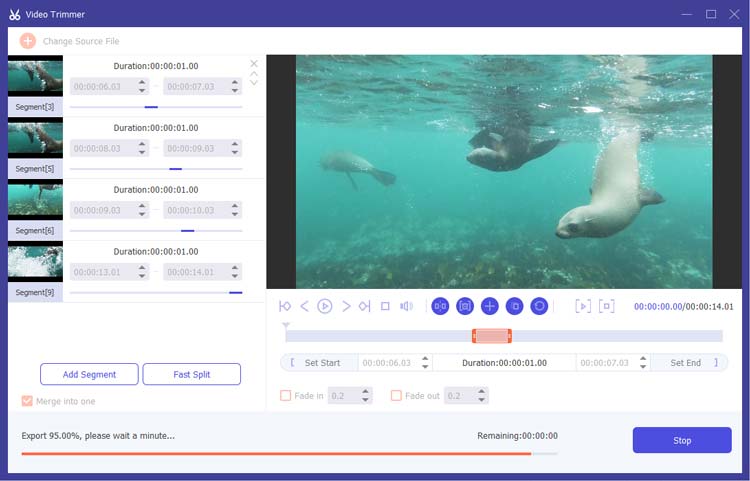Play the video preview
This screenshot has height=481, width=750.
[x=325, y=306]
